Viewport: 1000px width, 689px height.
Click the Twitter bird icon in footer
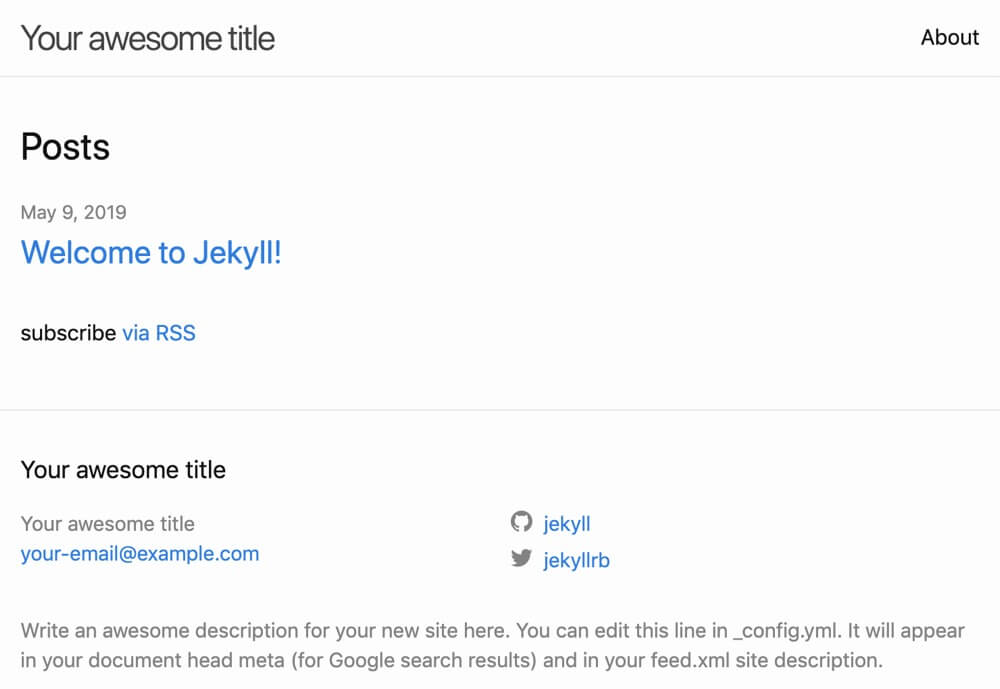pyautogui.click(x=521, y=558)
